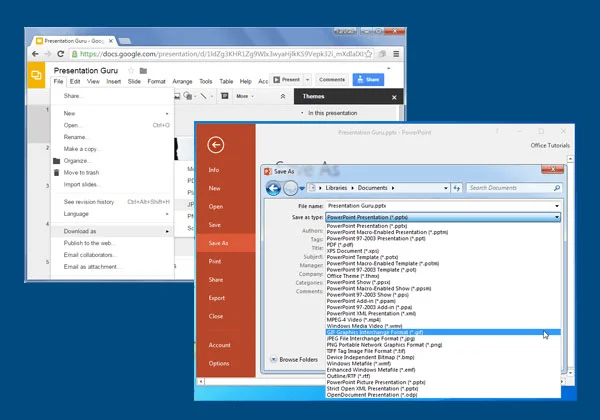The height and width of the screenshot is (420, 600).
Task: Close the Save As dialog
Action: point(553,169)
